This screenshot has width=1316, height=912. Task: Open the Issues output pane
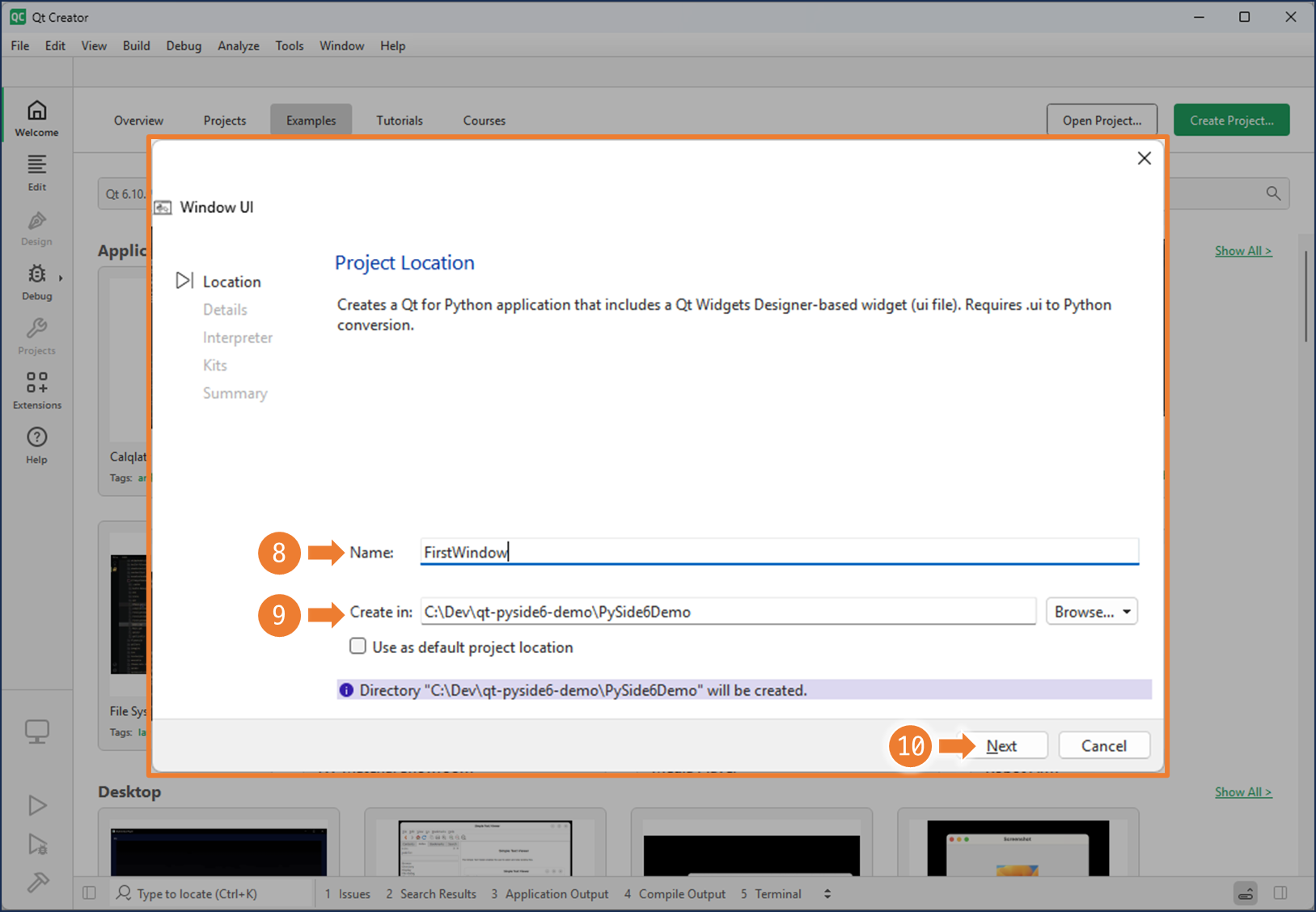pyautogui.click(x=348, y=893)
